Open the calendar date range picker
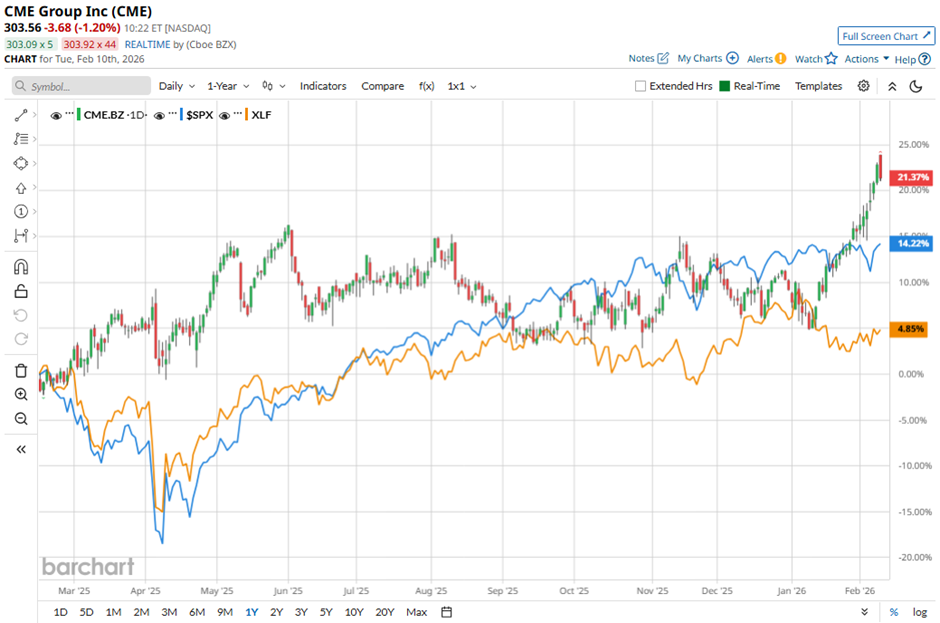940x623 pixels. (x=447, y=612)
